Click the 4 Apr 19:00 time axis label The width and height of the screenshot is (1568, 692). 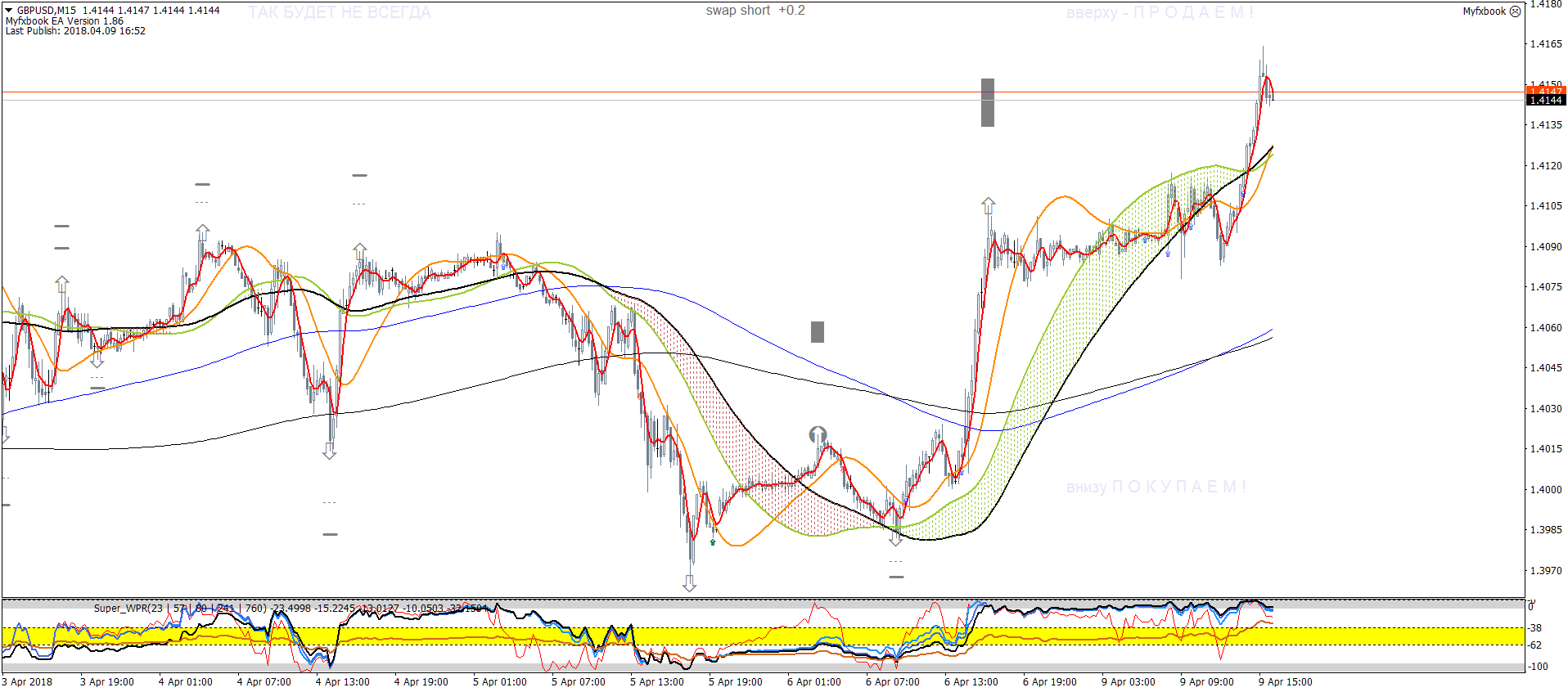click(x=421, y=682)
